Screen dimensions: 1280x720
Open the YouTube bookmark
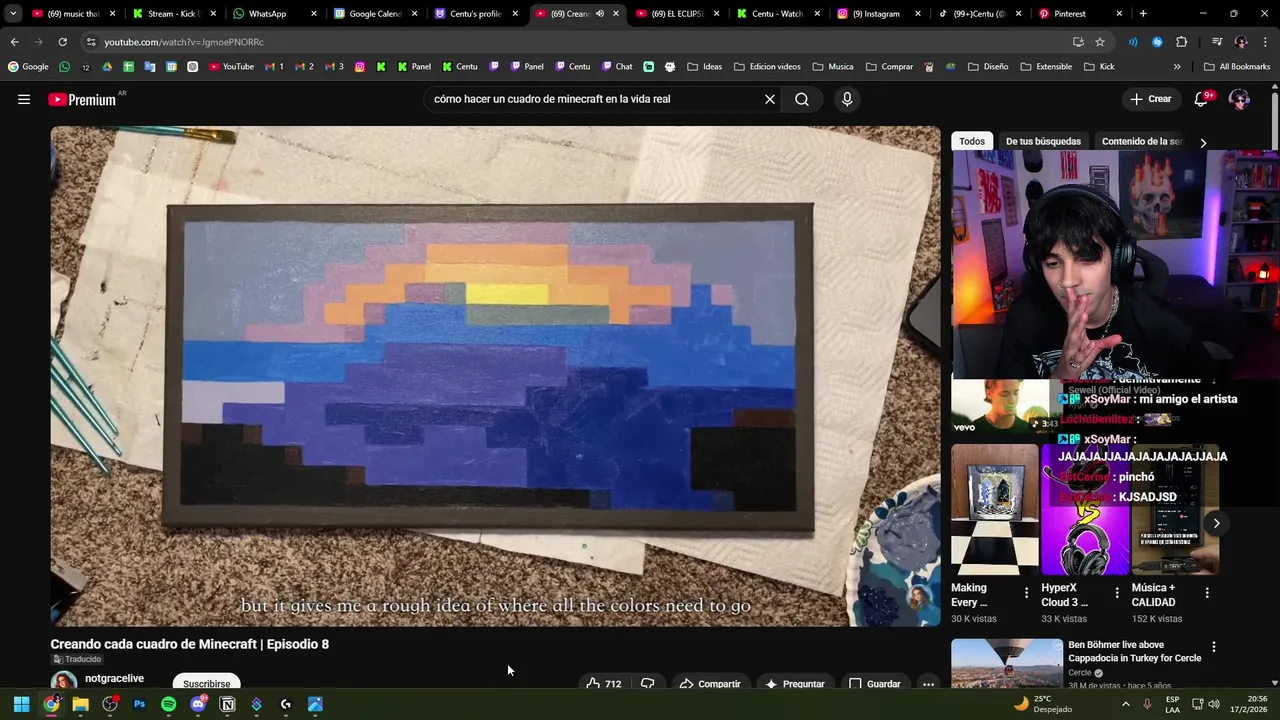(231, 67)
